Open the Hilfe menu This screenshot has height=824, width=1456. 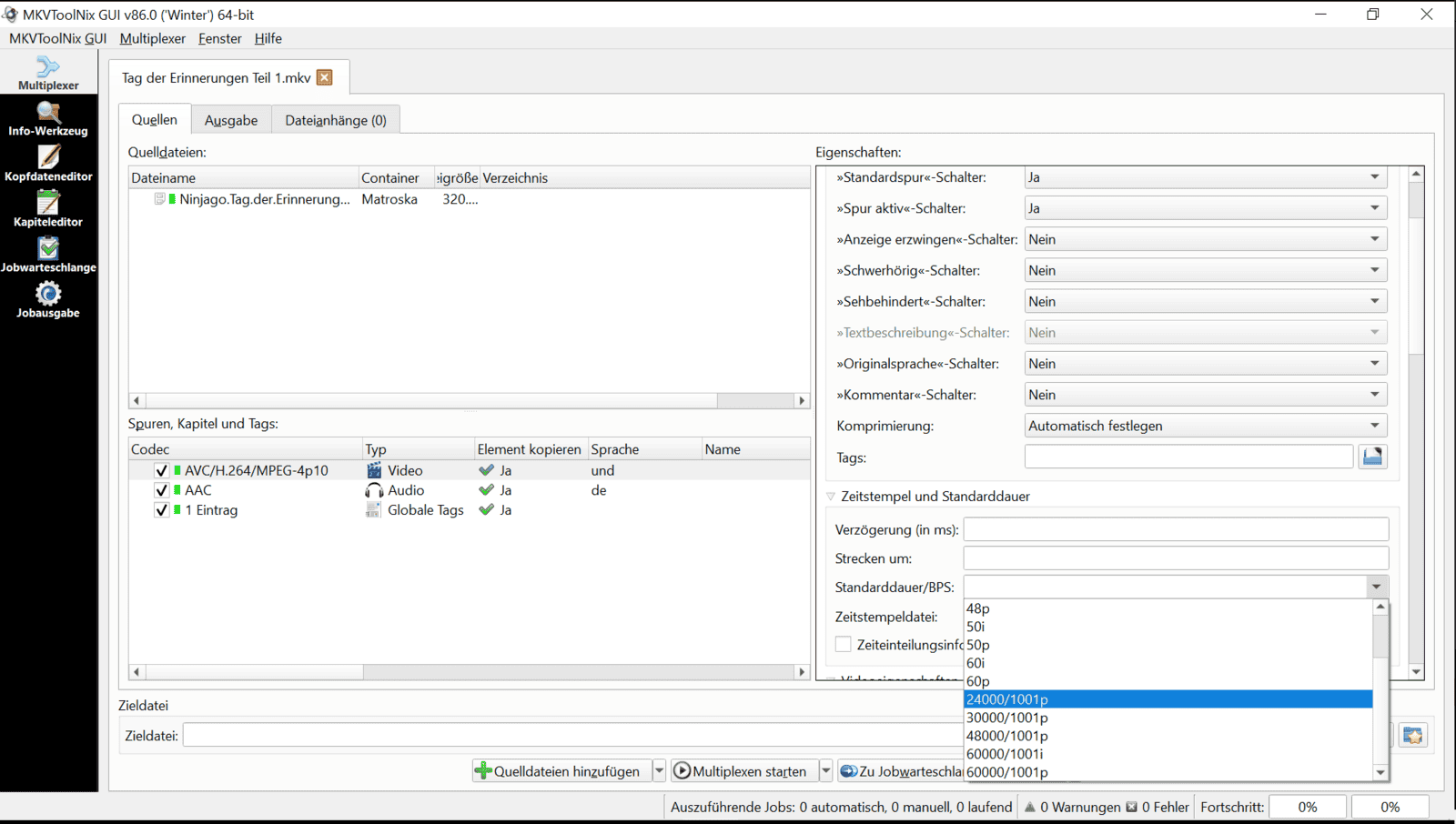pos(268,38)
